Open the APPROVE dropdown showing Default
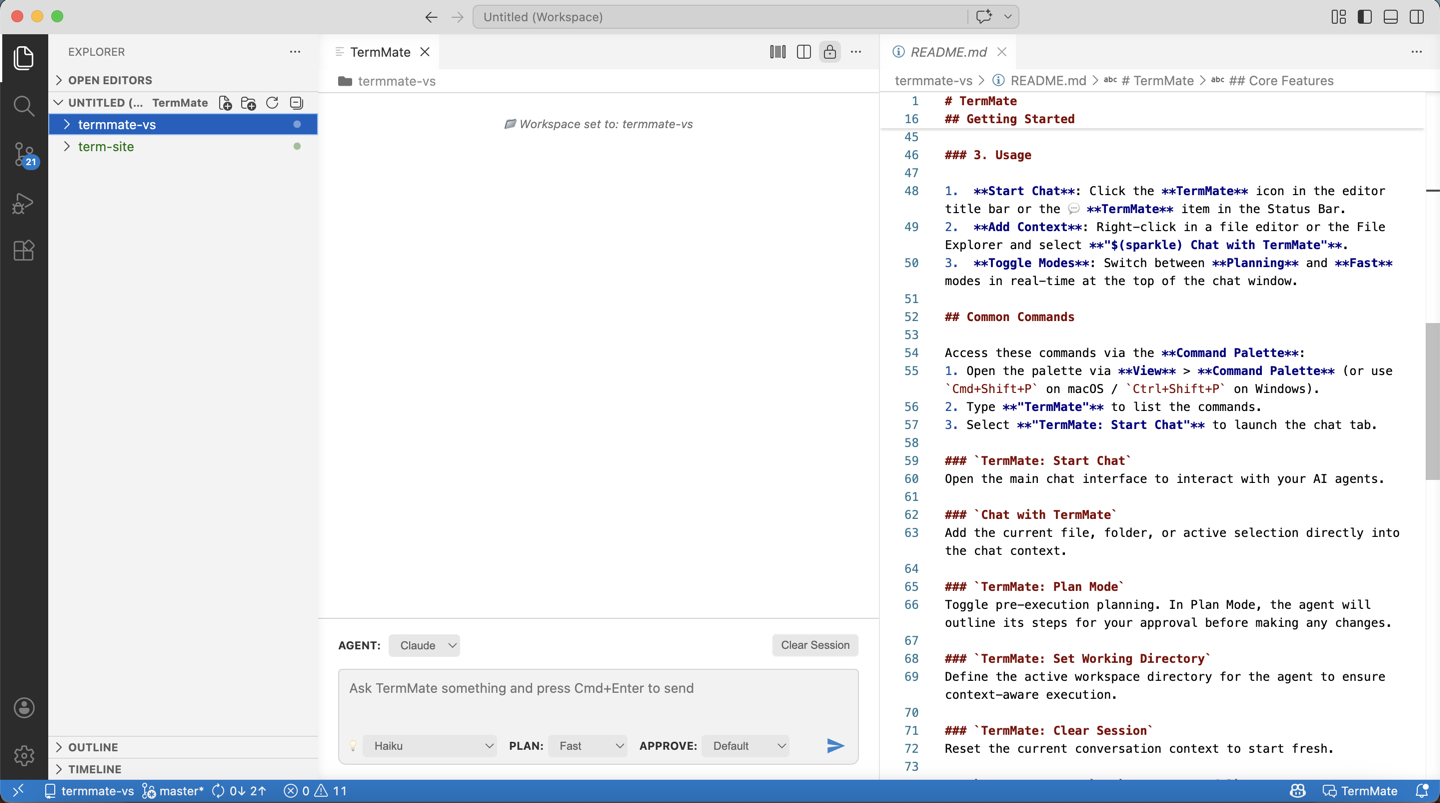The image size is (1440, 803). click(746, 746)
